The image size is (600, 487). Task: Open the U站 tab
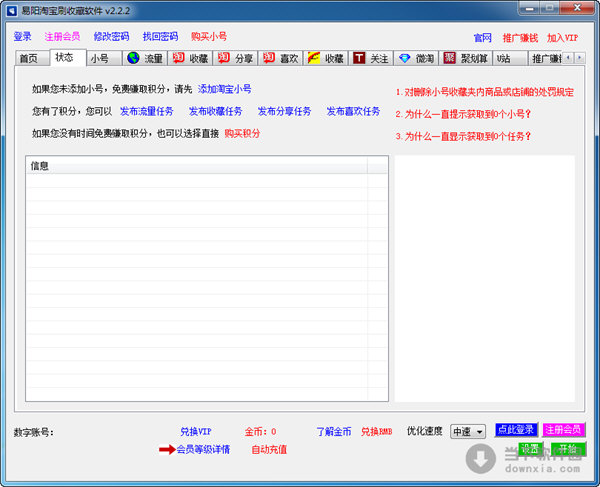click(510, 59)
